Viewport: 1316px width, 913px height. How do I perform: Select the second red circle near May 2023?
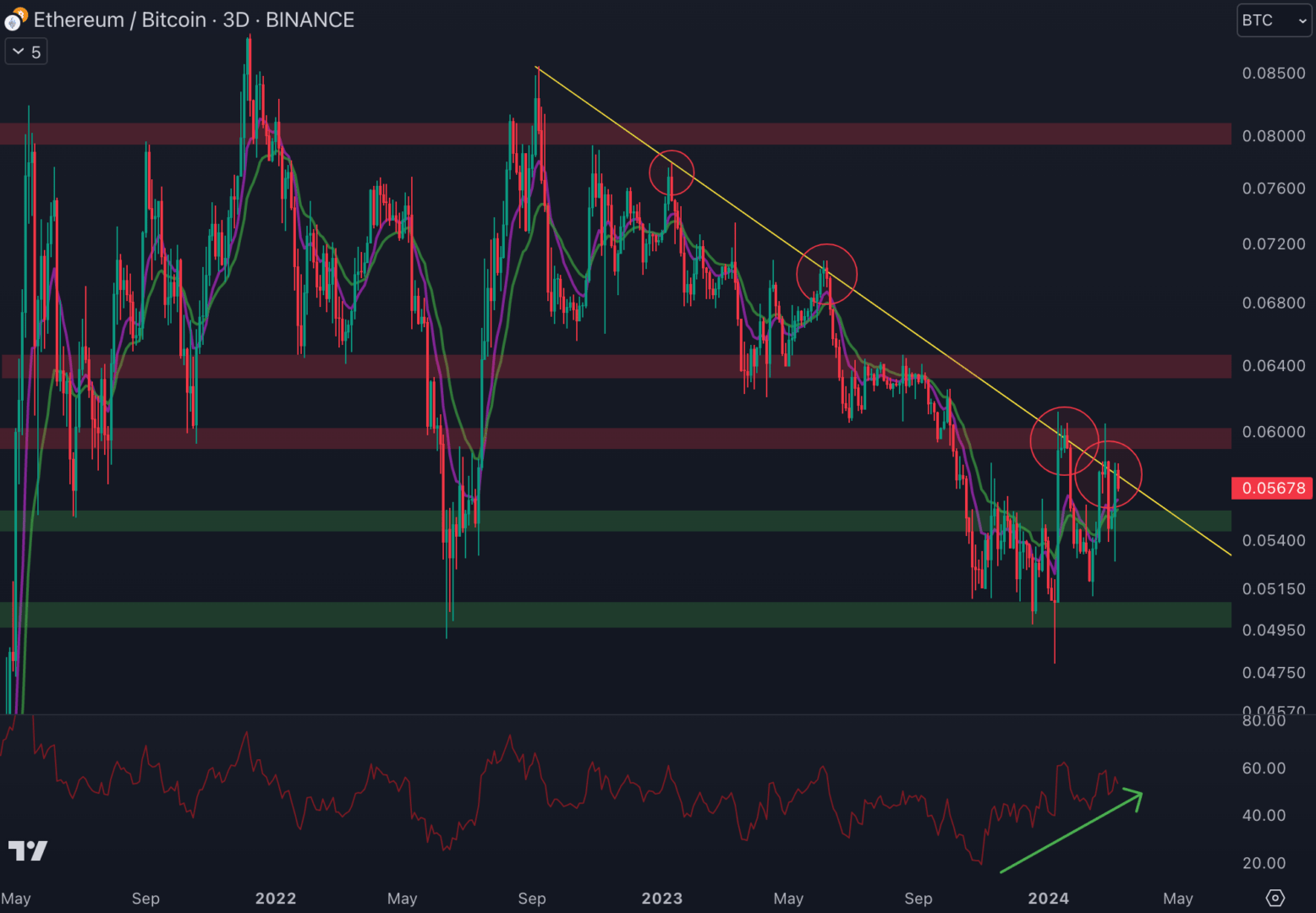pyautogui.click(x=826, y=275)
